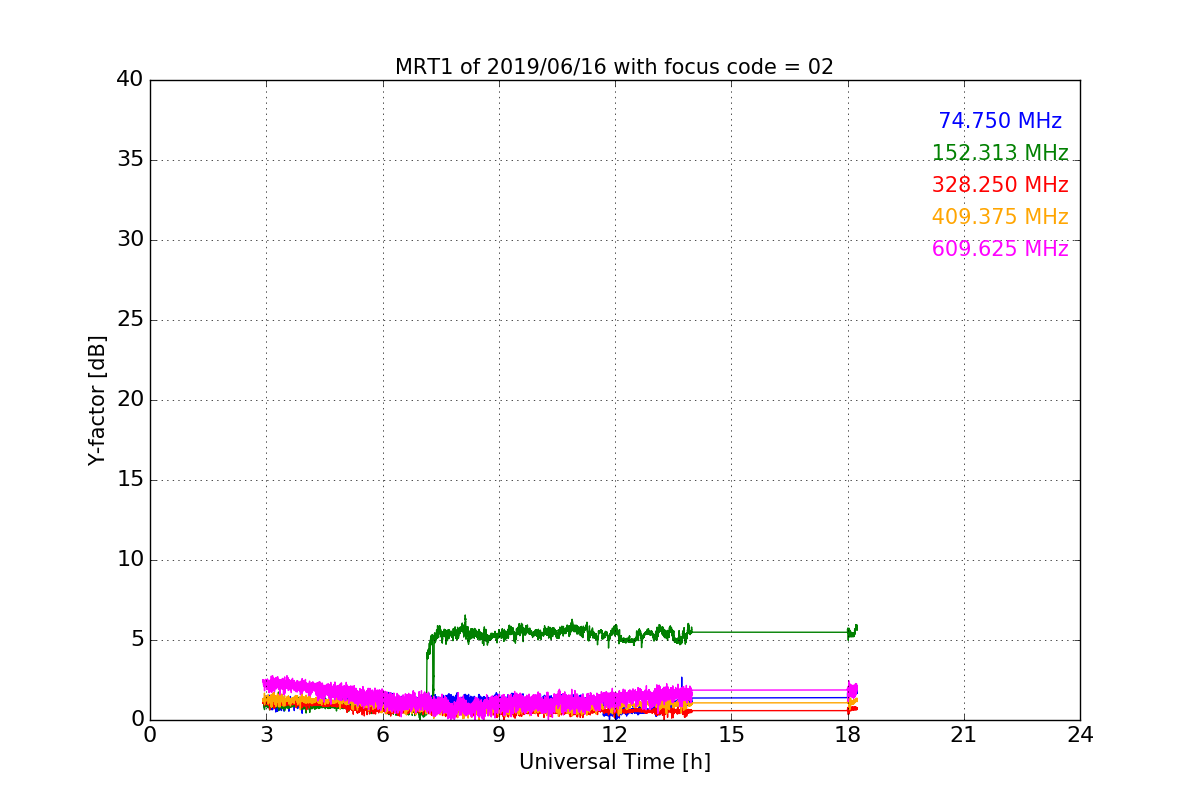The width and height of the screenshot is (1200, 800).
Task: Click the x-axis tick label 18
Action: click(x=848, y=735)
